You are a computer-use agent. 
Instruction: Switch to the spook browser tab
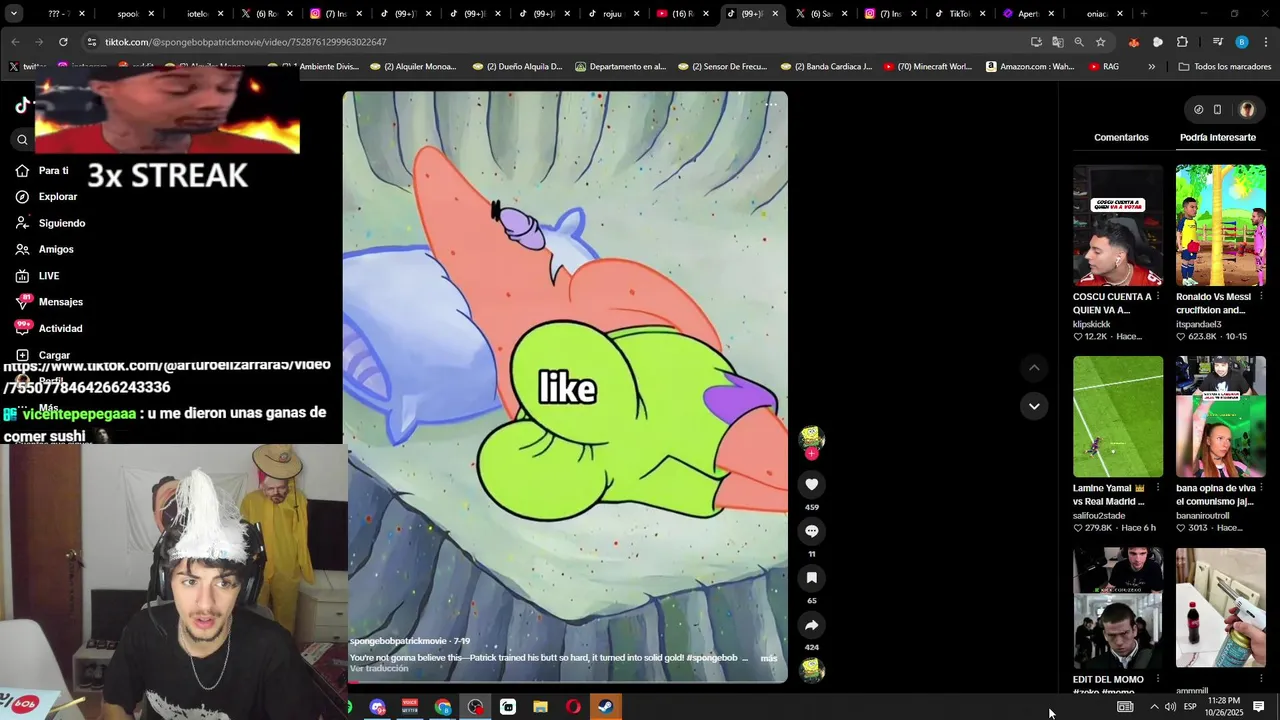128,14
